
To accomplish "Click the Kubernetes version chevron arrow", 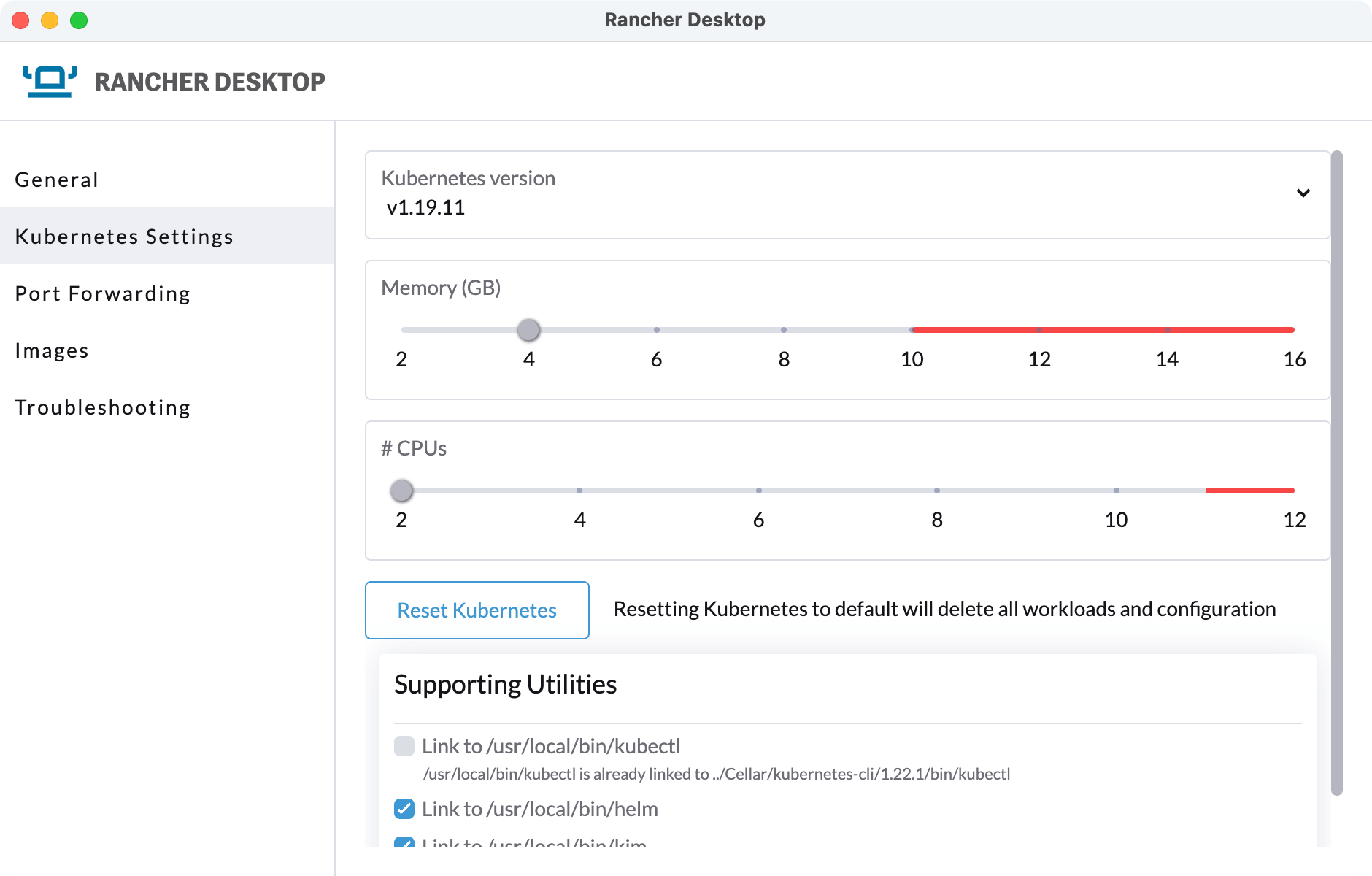I will (1303, 193).
